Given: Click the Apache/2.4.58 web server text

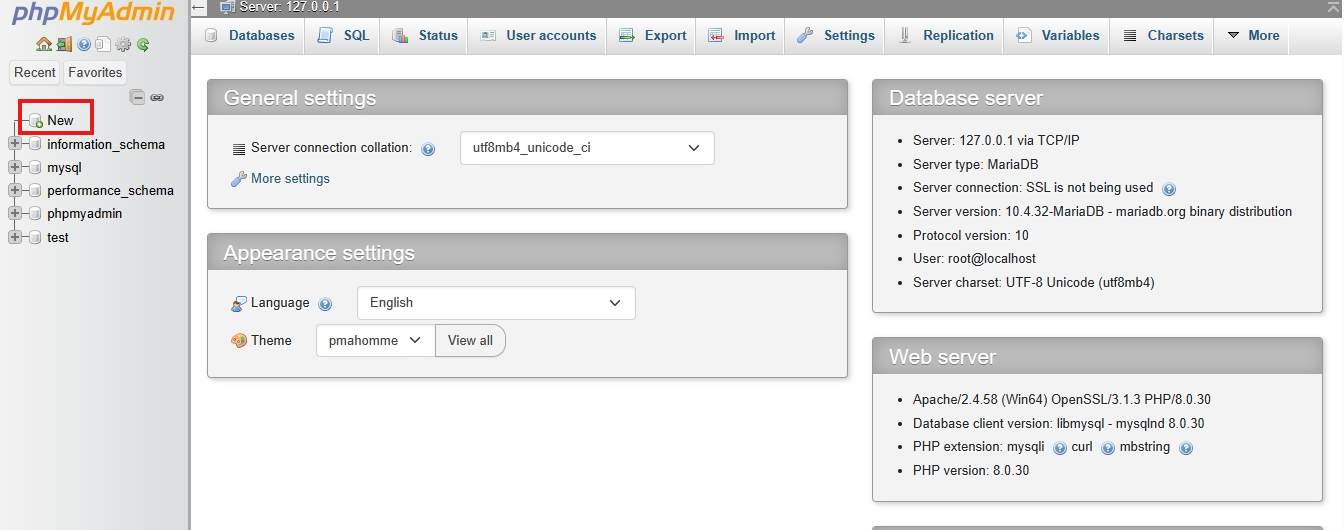Looking at the screenshot, I should coord(1062,399).
